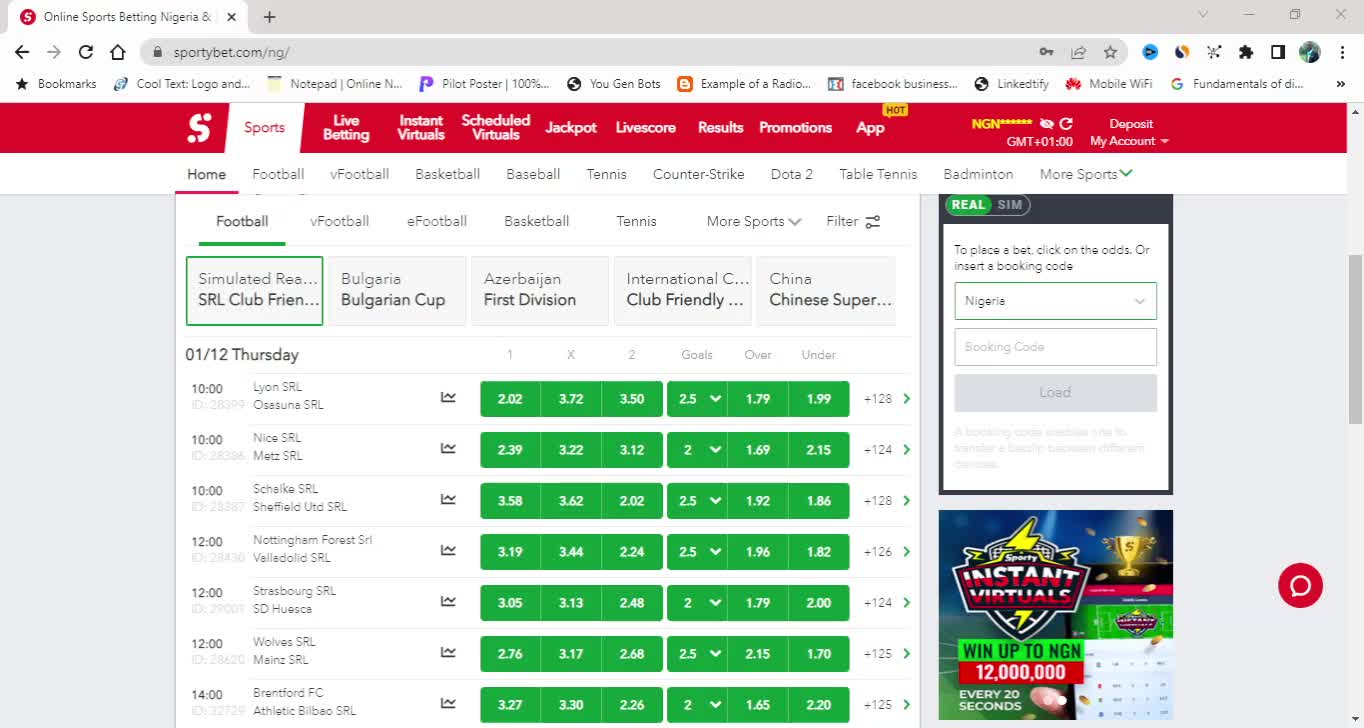Screen dimensions: 1364x728
Task: Refresh the account balance
Action: 1066,124
